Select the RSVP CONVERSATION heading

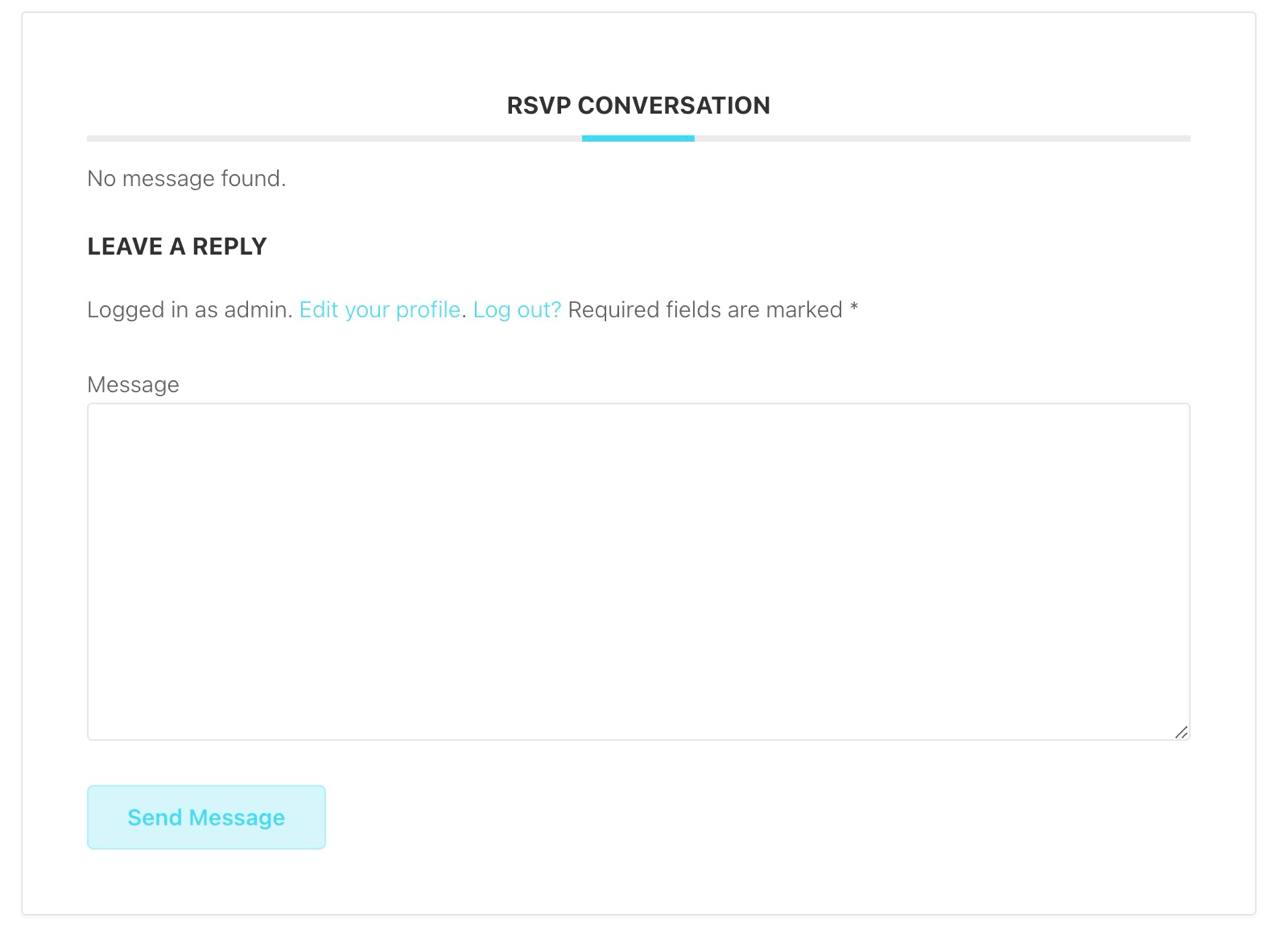639,105
